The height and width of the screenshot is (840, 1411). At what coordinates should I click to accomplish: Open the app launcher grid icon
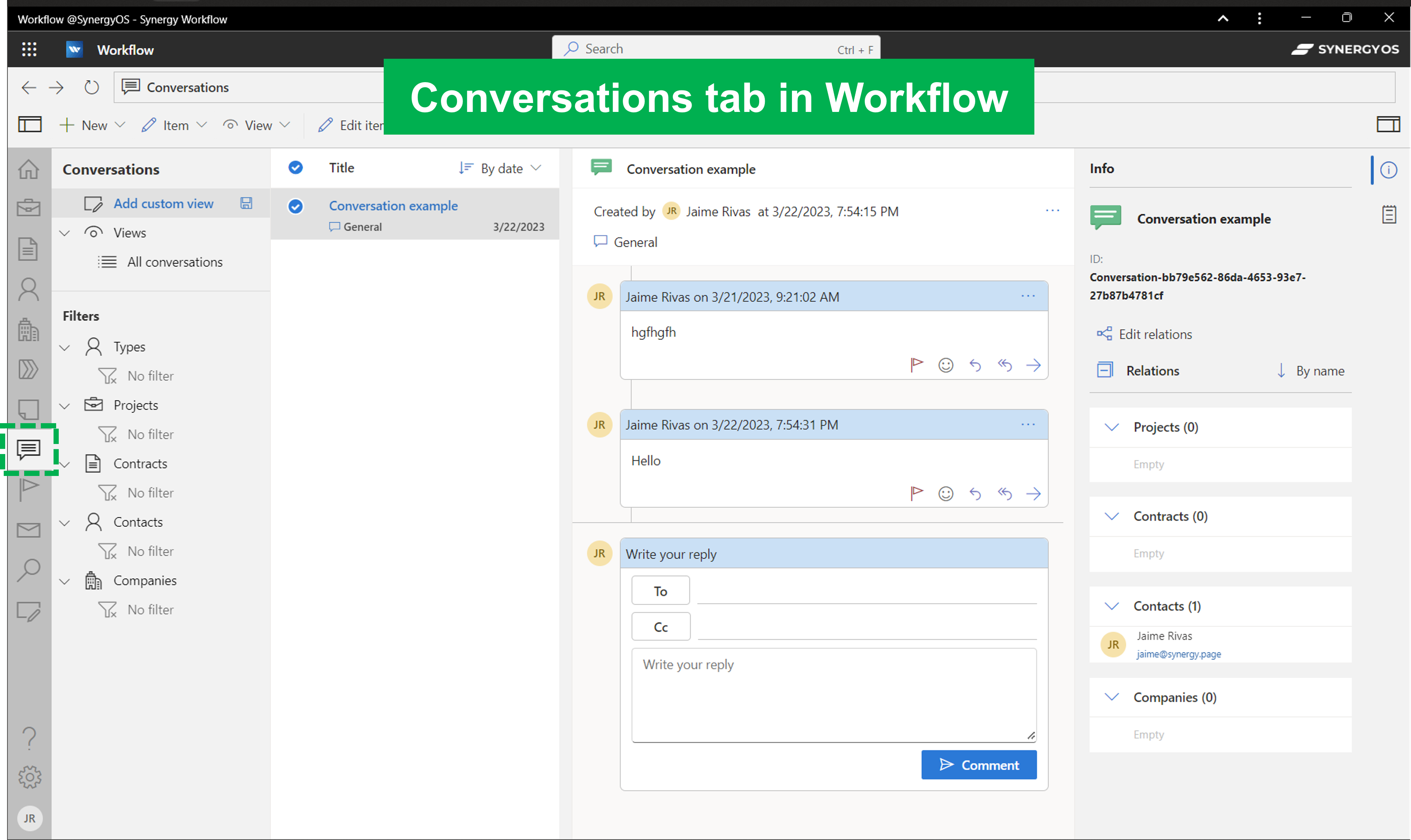tap(29, 50)
